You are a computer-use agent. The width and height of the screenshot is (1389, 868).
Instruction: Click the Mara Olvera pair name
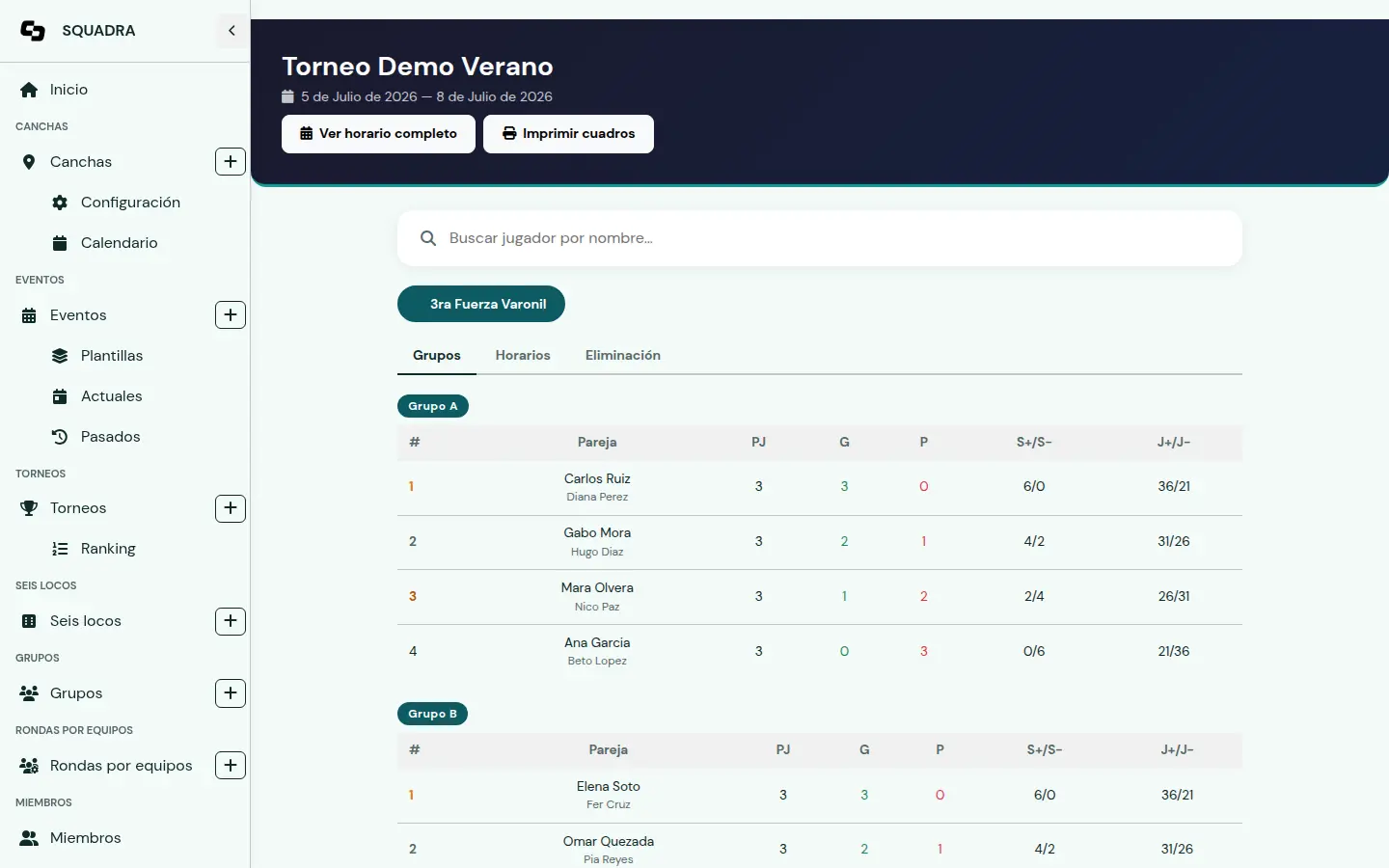click(597, 587)
